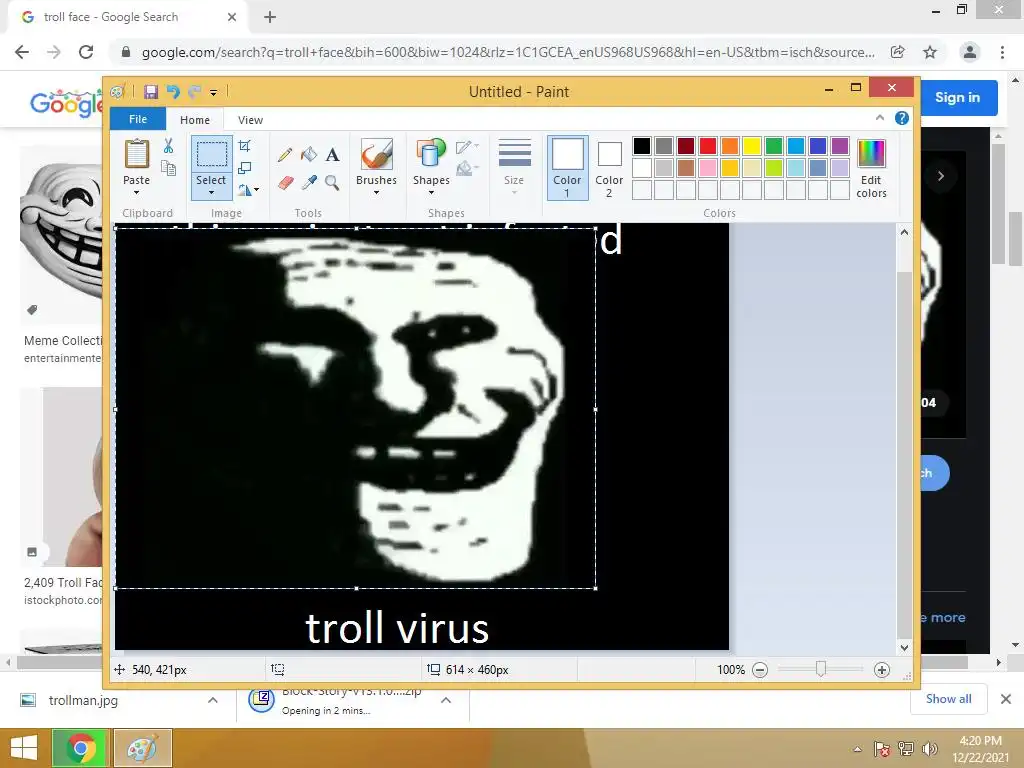Click Chrome reload page icon
1024x768 pixels.
tap(86, 52)
